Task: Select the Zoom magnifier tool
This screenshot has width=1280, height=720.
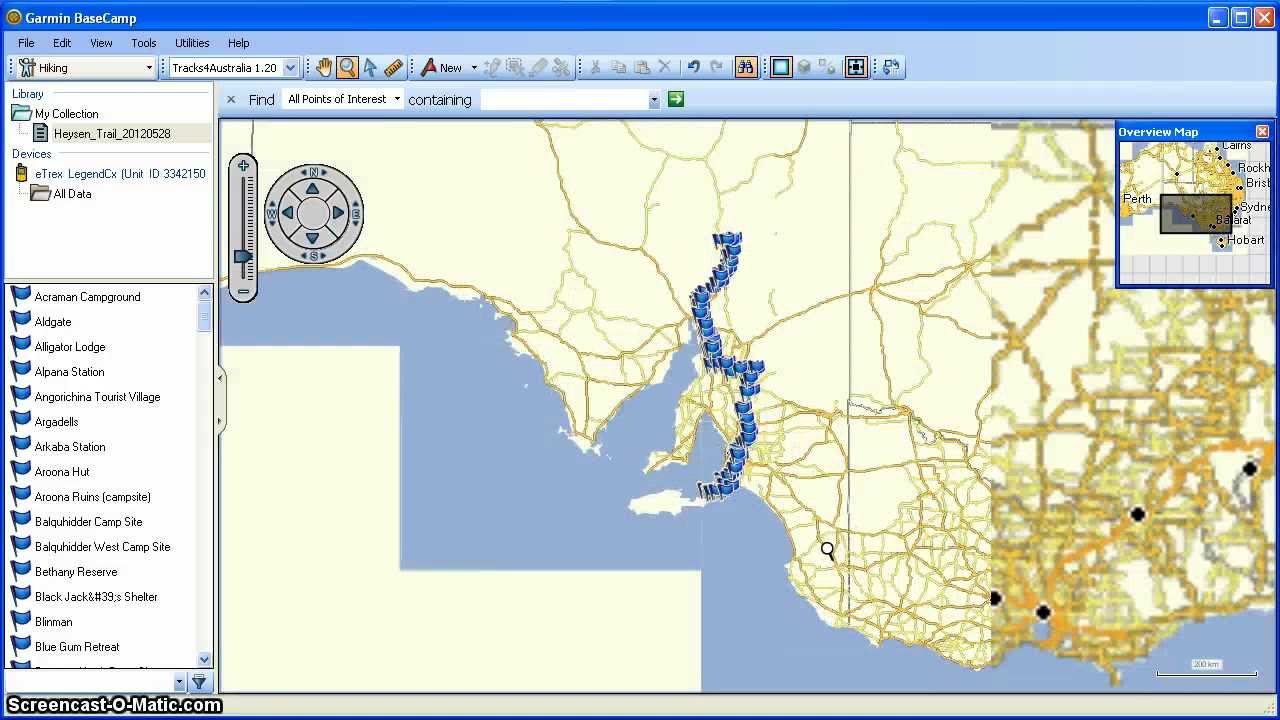Action: tap(347, 68)
